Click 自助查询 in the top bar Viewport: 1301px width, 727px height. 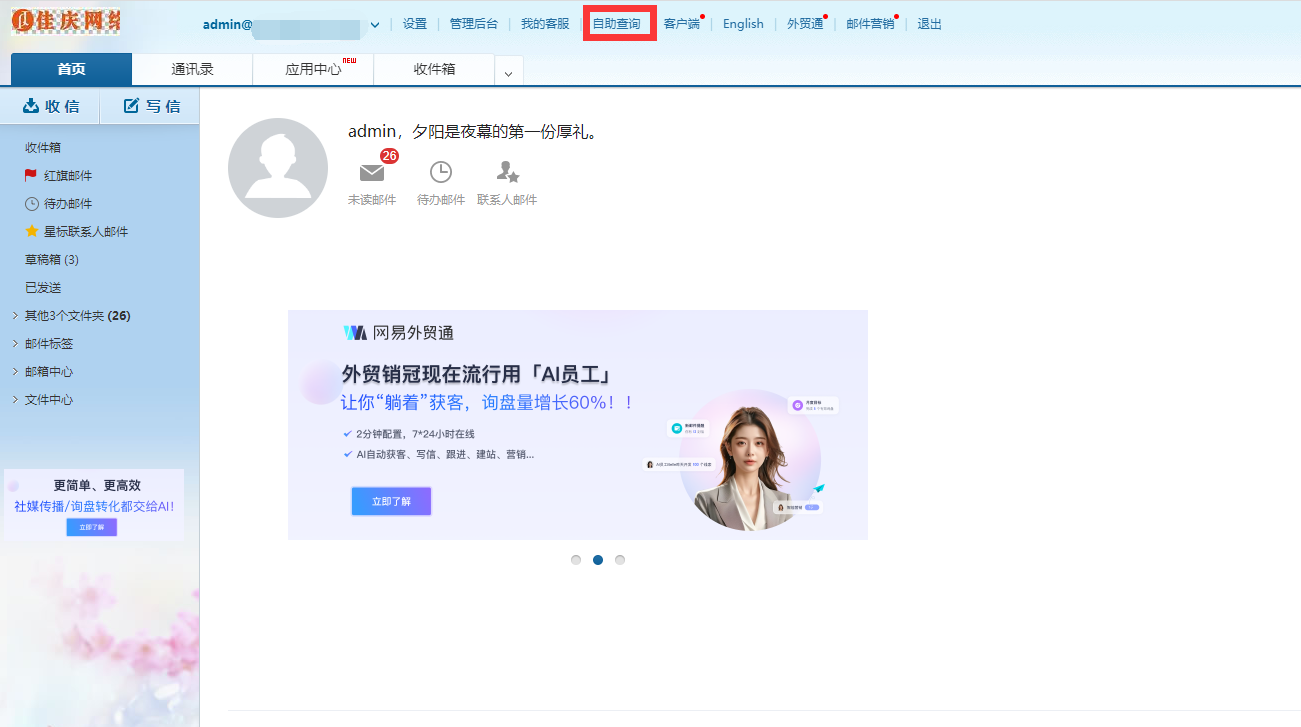(x=617, y=24)
